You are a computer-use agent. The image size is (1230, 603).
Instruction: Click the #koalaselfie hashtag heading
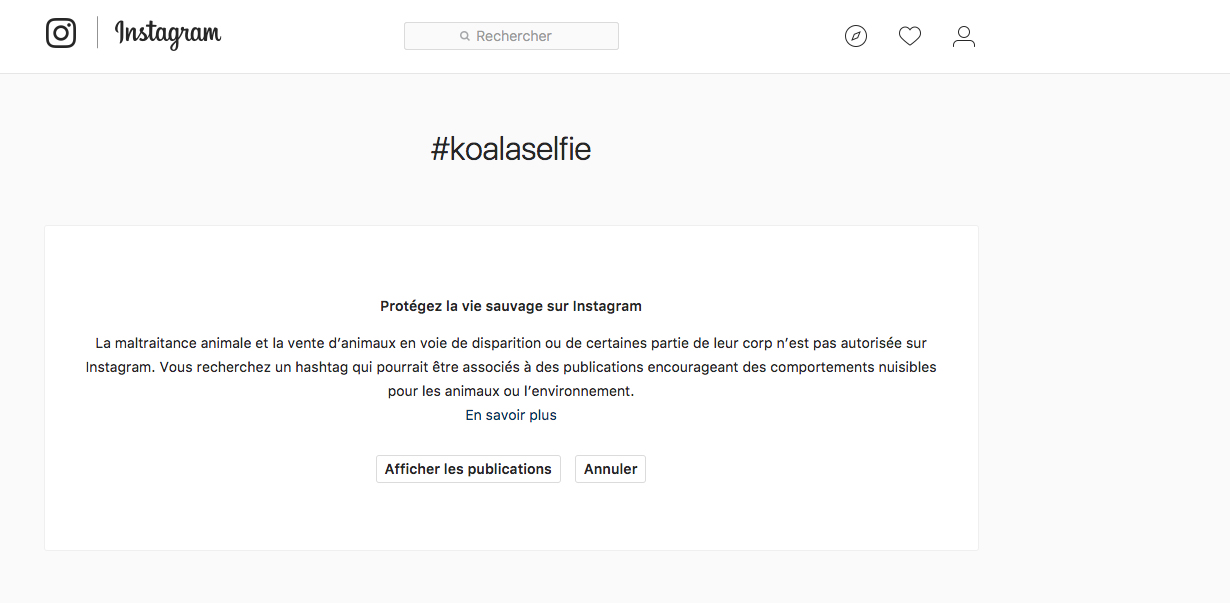(x=511, y=150)
